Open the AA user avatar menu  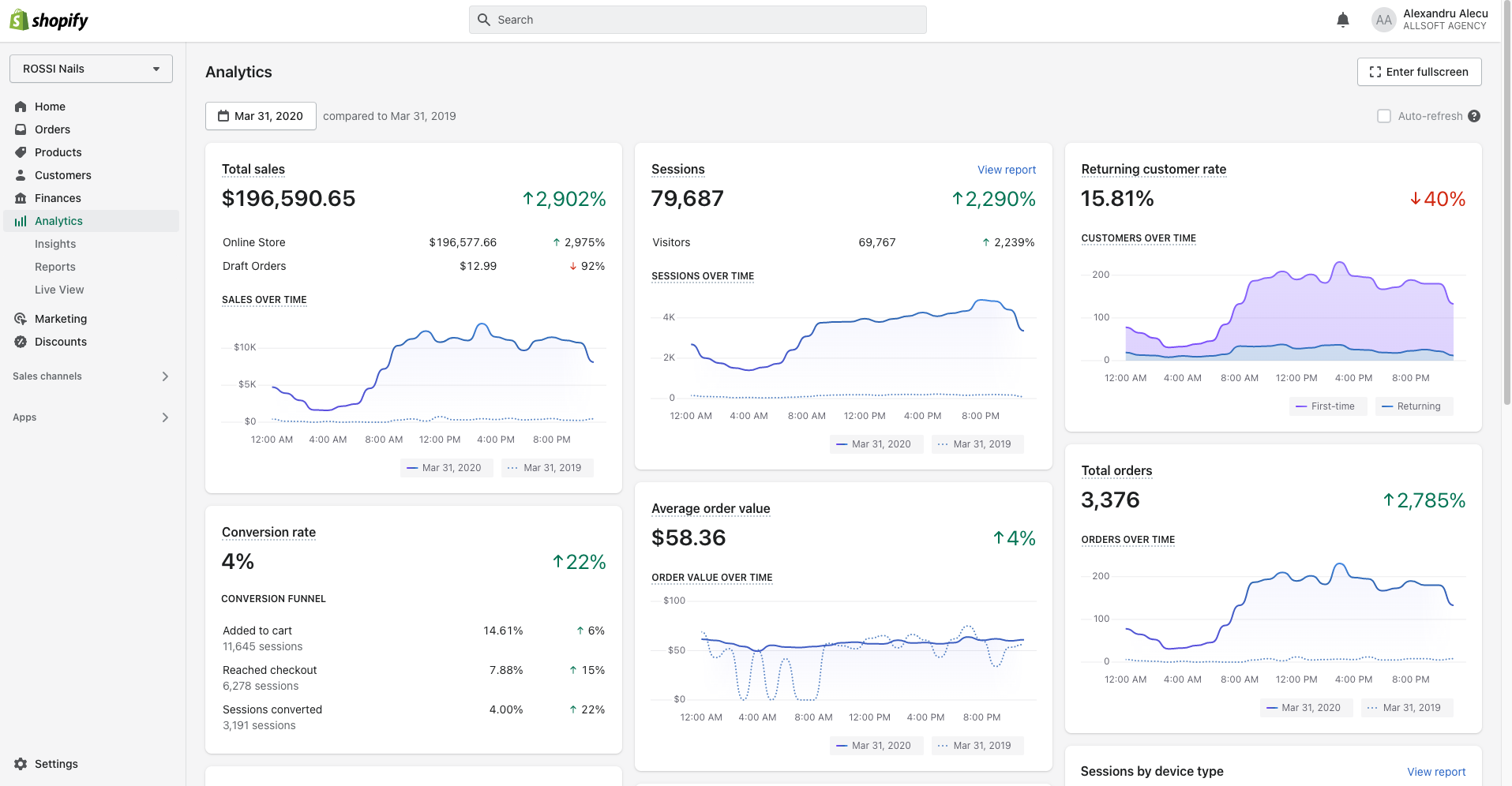click(x=1383, y=20)
